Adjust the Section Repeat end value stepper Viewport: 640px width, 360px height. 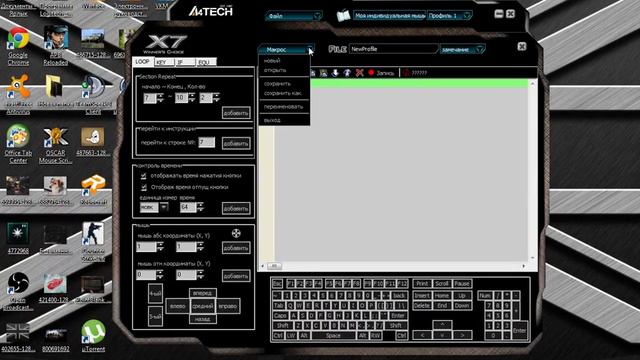192,98
